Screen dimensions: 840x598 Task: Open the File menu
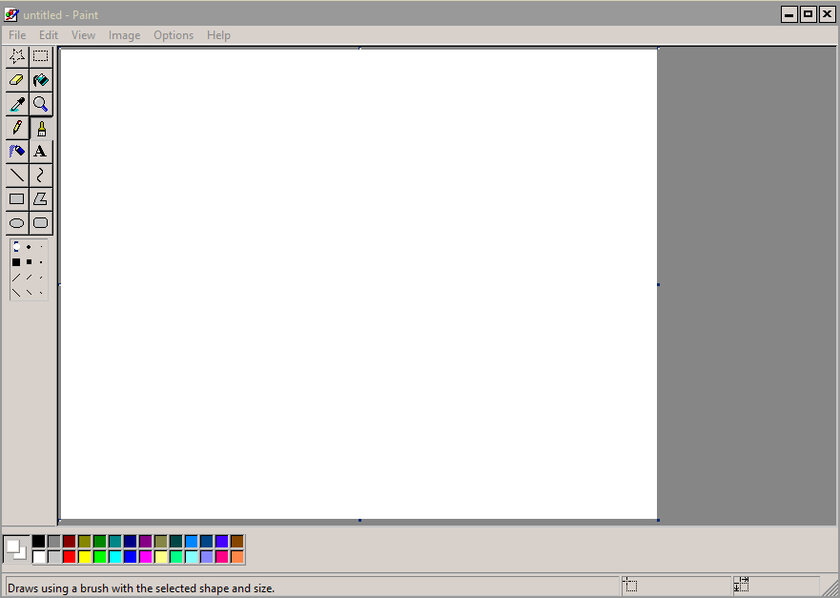pyautogui.click(x=17, y=35)
